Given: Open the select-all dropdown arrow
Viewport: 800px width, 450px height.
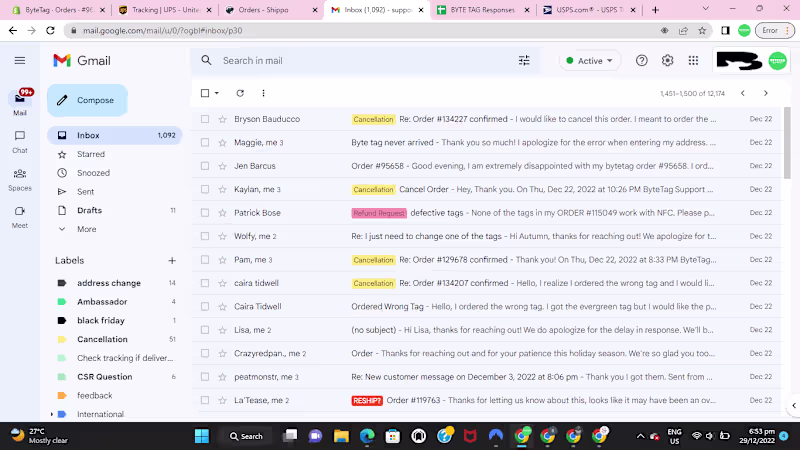Looking at the screenshot, I should [x=217, y=93].
